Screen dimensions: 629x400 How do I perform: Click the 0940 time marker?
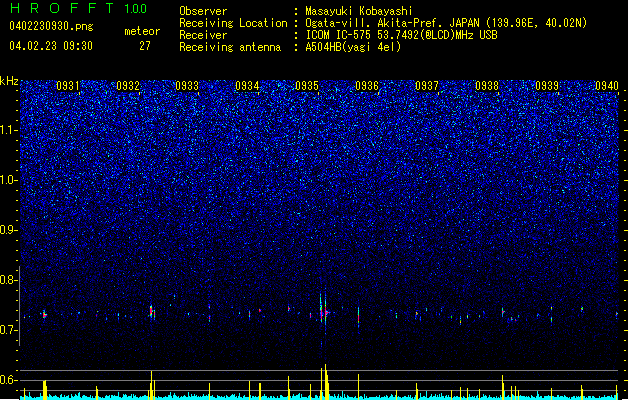pyautogui.click(x=607, y=86)
